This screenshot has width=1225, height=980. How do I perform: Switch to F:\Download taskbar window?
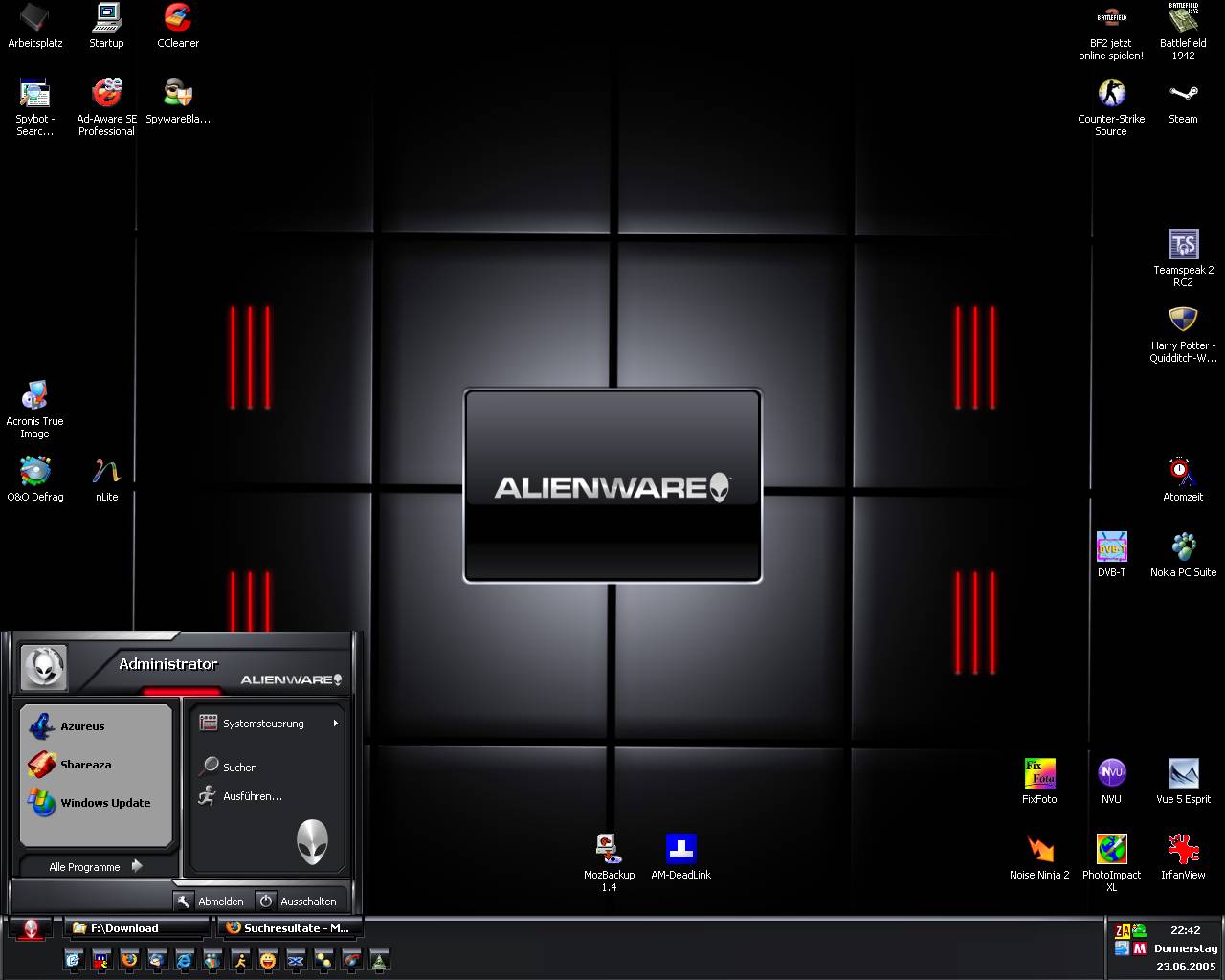click(137, 927)
